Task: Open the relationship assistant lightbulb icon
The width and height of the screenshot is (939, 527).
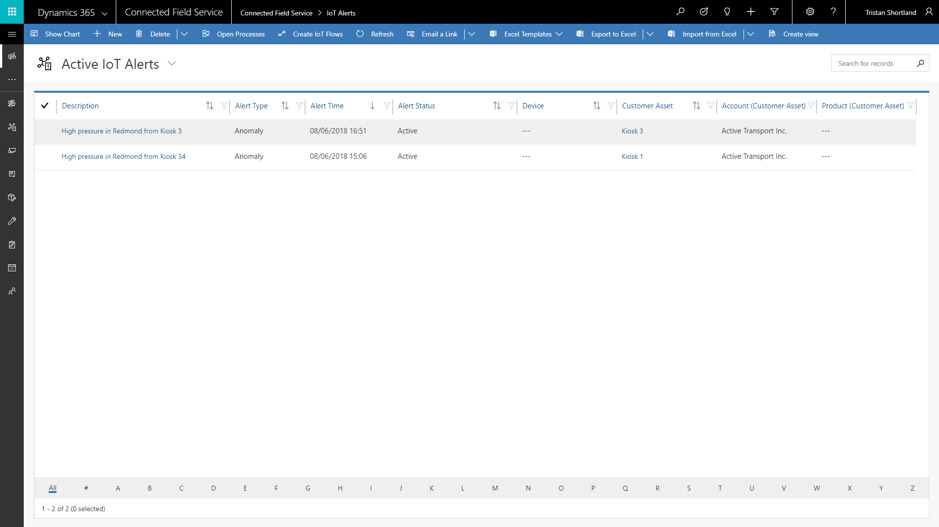Action: coord(727,11)
